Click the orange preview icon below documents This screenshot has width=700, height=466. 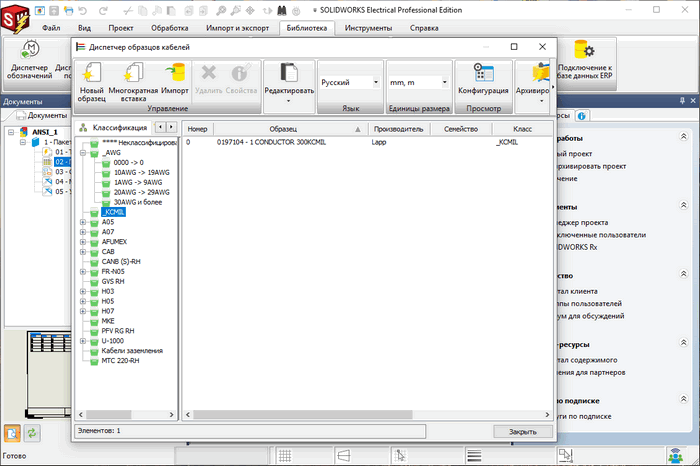[x=12, y=433]
